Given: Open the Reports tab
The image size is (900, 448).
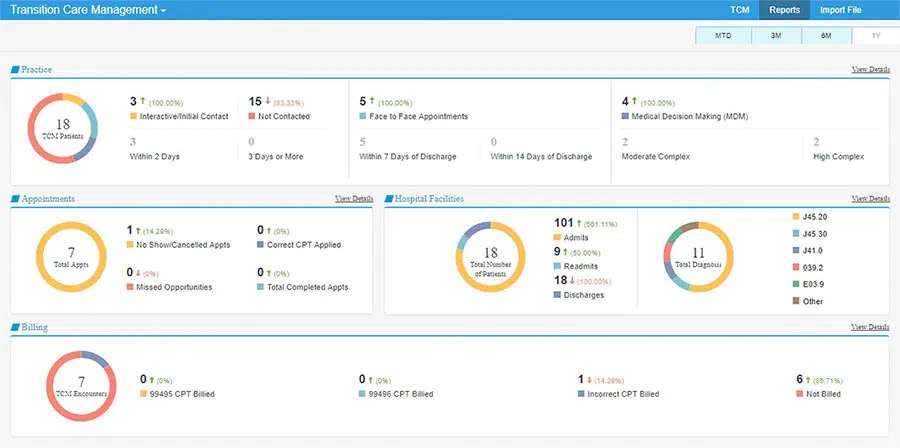Looking at the screenshot, I should pyautogui.click(x=785, y=10).
